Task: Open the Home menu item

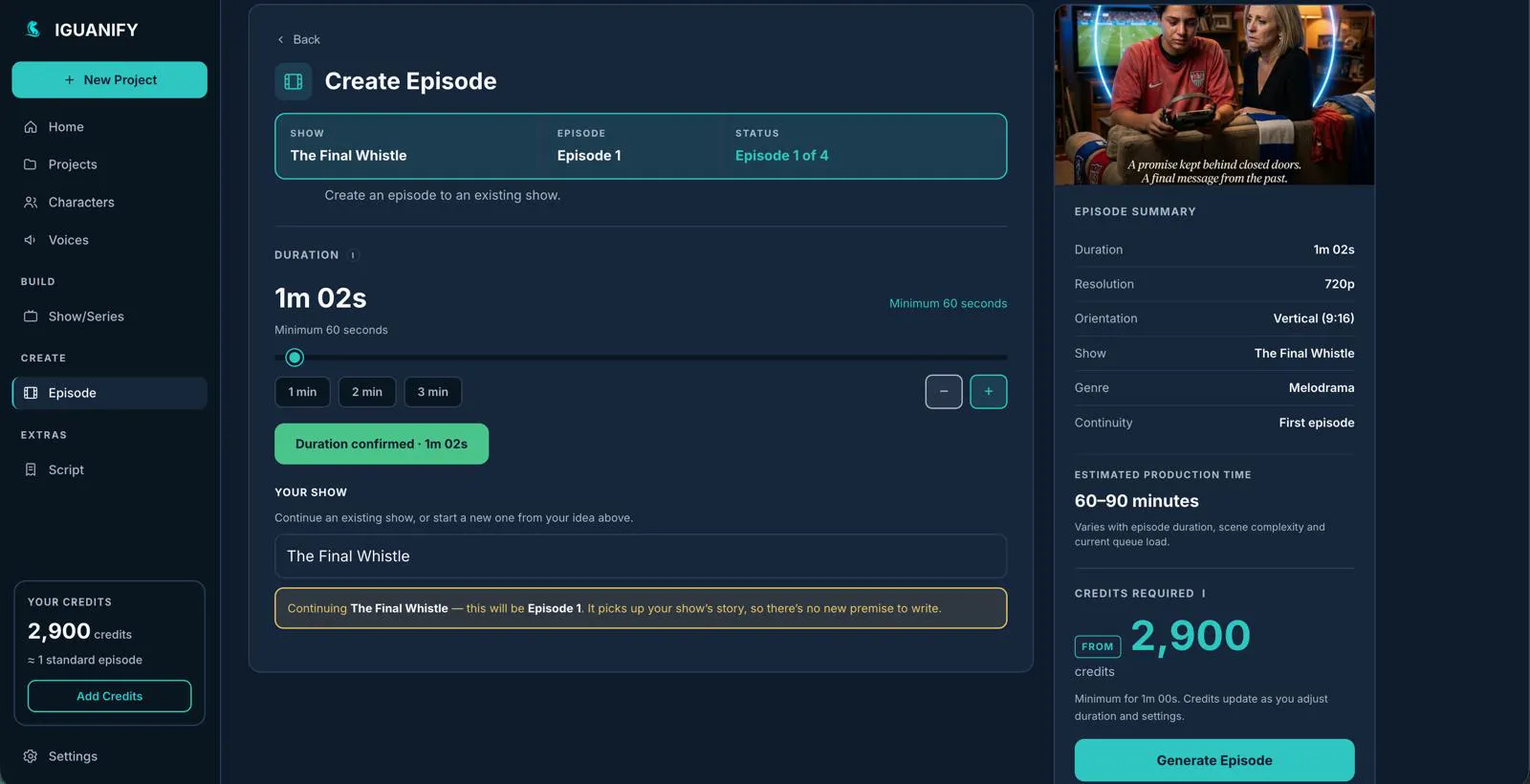Action: (109, 126)
